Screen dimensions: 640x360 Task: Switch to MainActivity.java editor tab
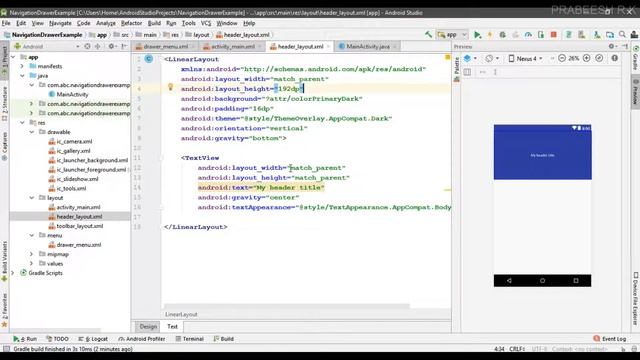[367, 47]
